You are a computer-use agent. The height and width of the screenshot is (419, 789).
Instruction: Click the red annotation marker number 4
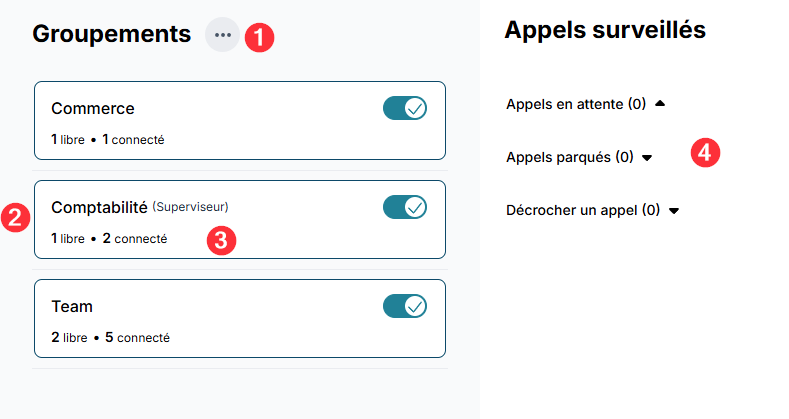click(706, 153)
